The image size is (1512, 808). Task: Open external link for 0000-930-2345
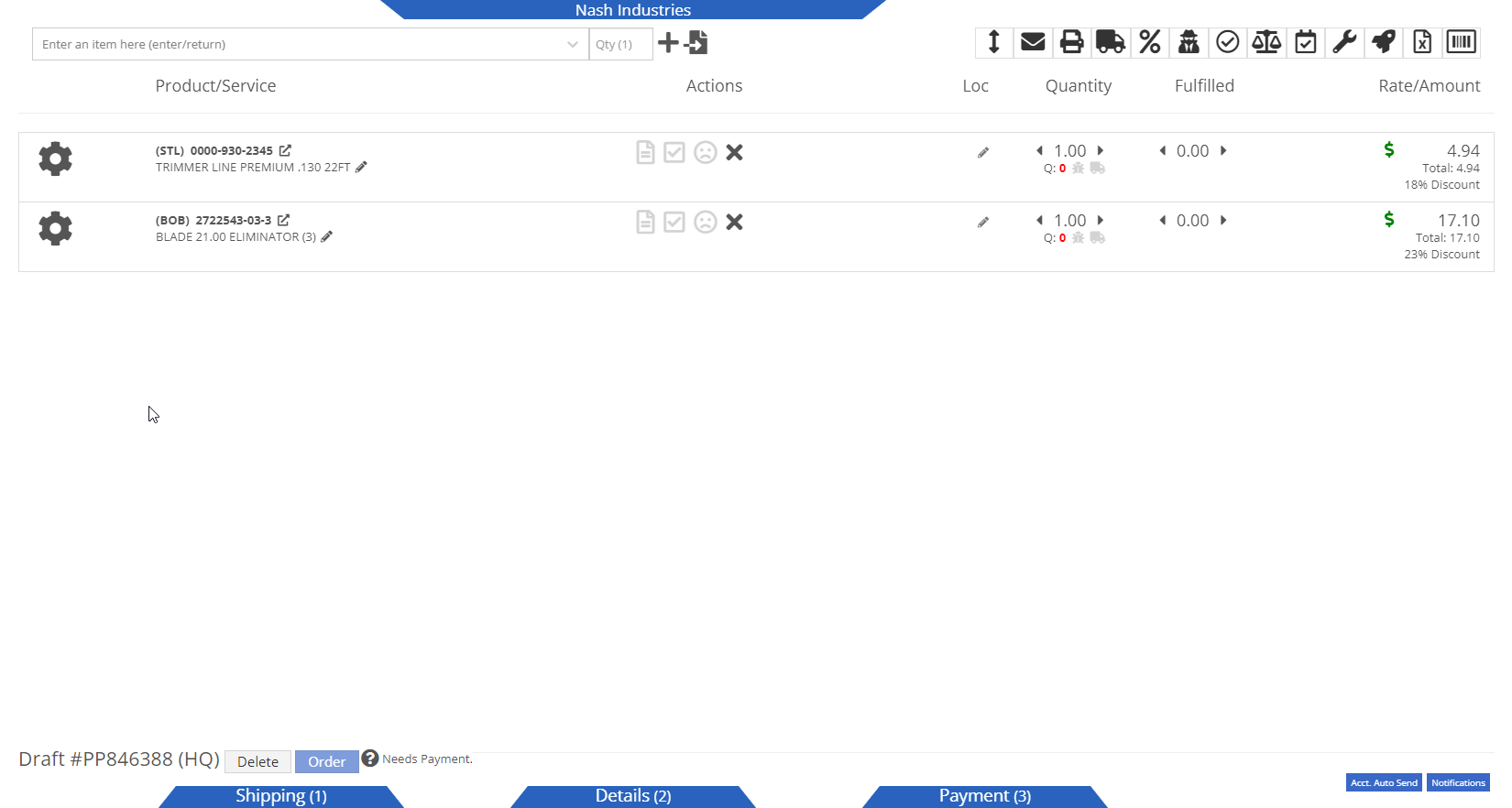click(x=285, y=150)
